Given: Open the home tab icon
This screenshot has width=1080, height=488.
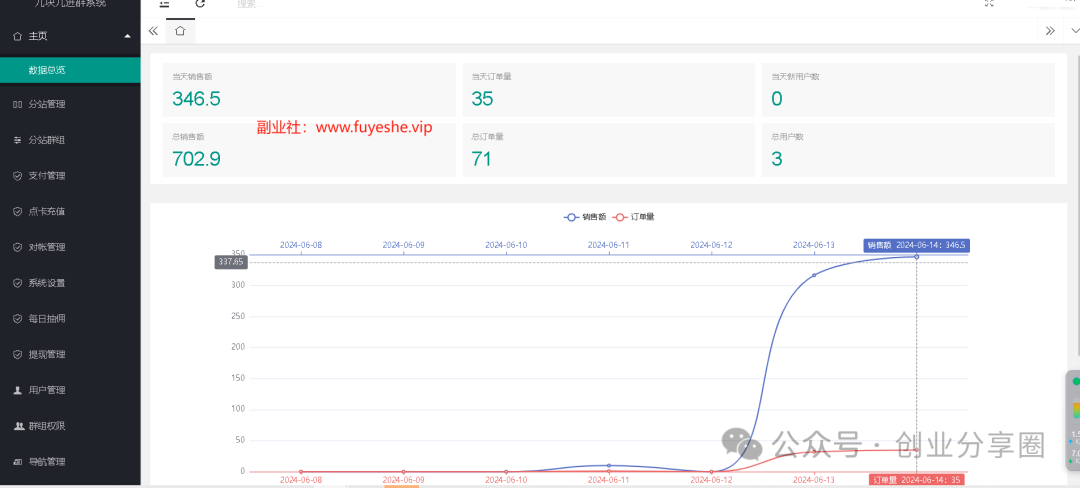Looking at the screenshot, I should 180,31.
